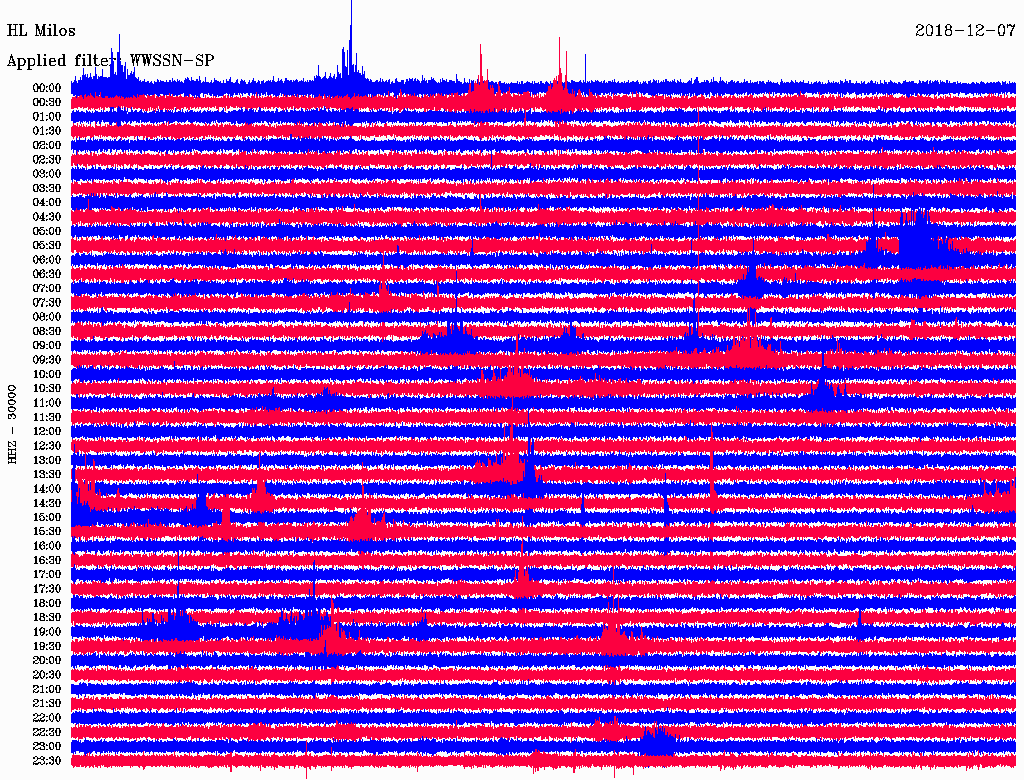Select the 06:00 time label
1024x780 pixels.
(x=47, y=260)
